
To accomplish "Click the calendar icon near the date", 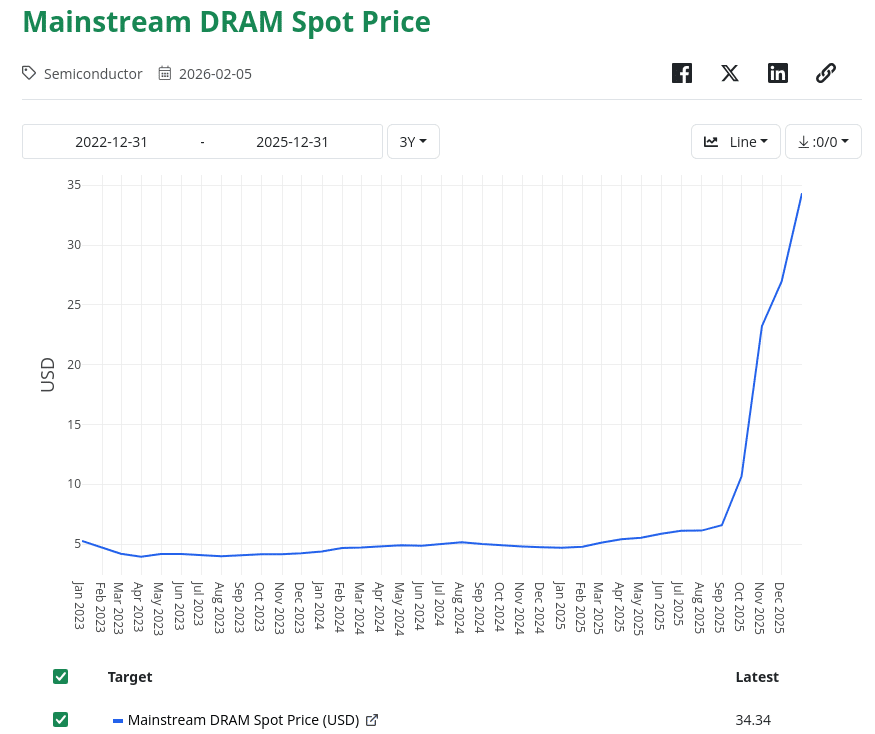I will tap(166, 73).
